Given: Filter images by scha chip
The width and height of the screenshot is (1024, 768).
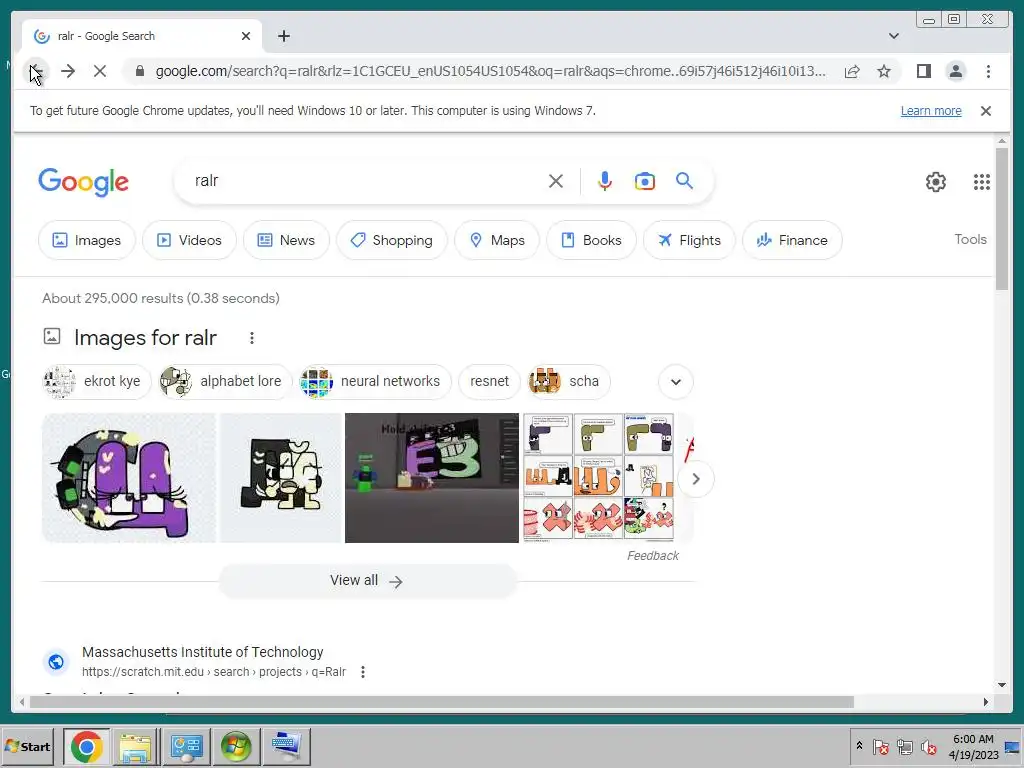Looking at the screenshot, I should (569, 381).
